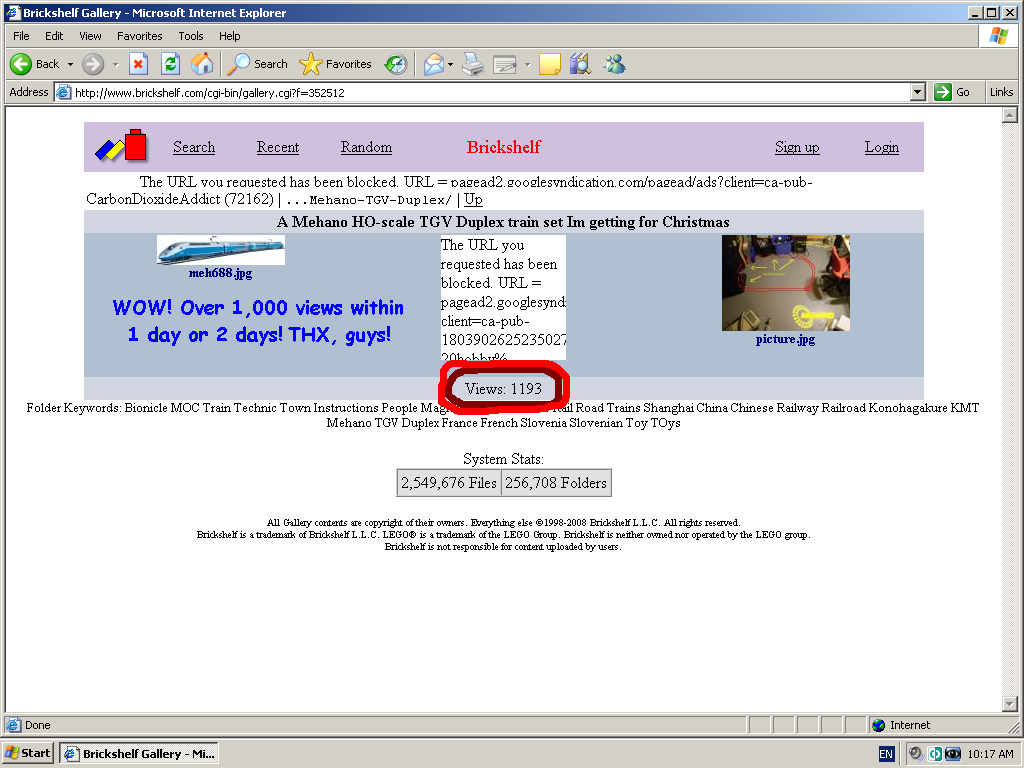Open the History clock icon
The image size is (1024, 768).
click(x=396, y=64)
